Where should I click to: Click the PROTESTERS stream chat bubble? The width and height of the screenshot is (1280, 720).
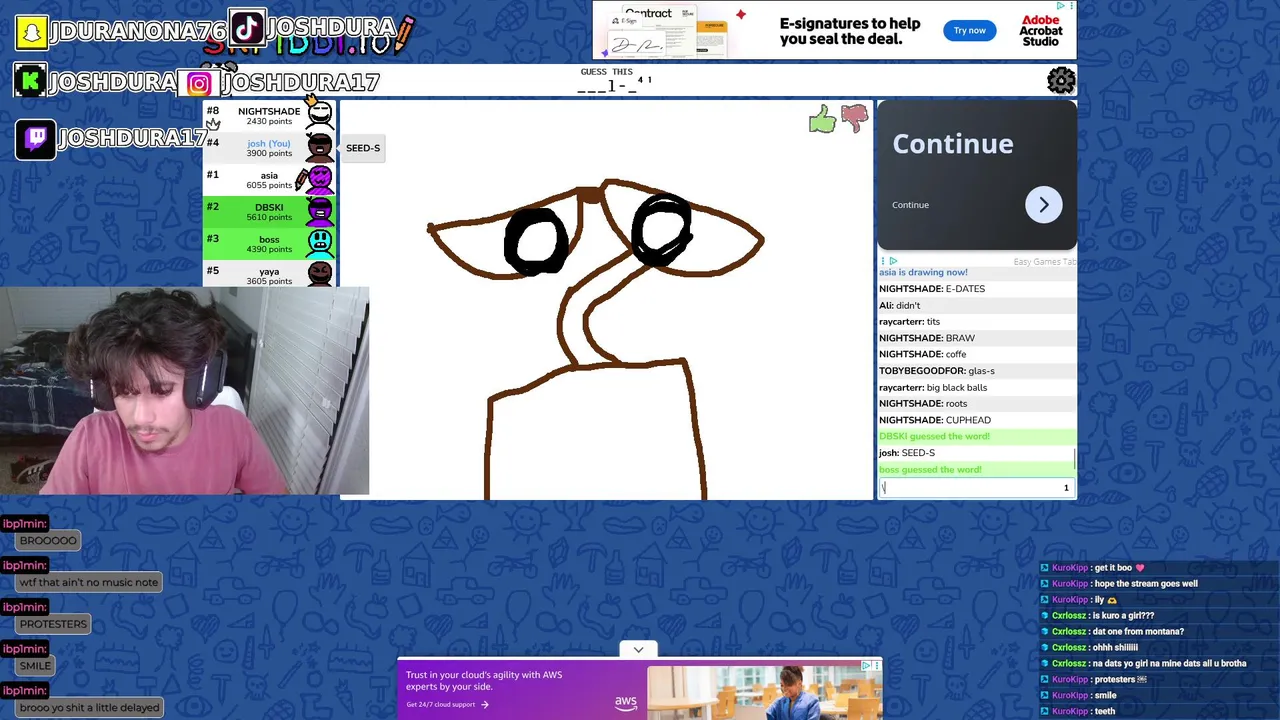pos(54,624)
